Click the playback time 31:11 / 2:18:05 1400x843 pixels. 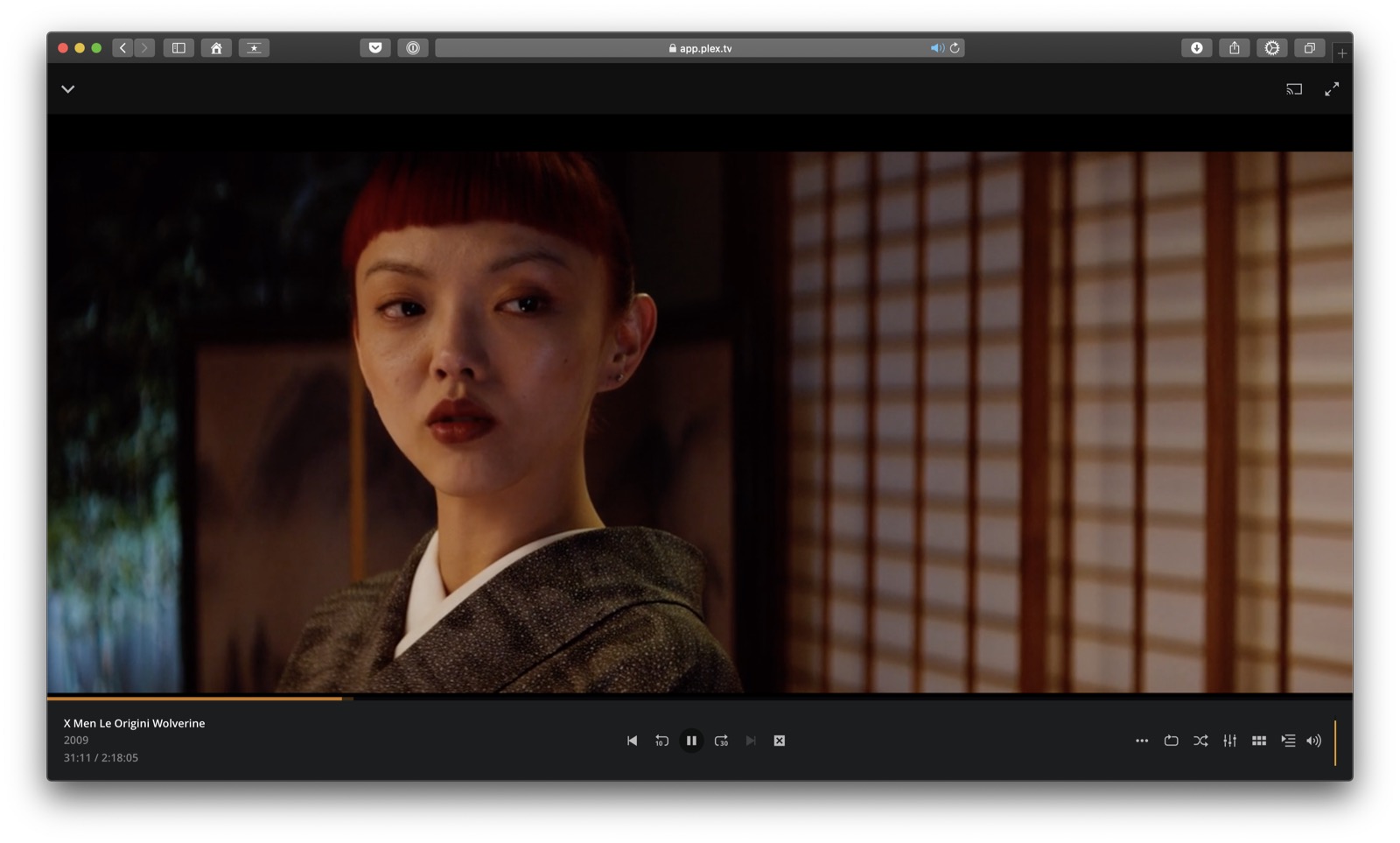[x=101, y=758]
